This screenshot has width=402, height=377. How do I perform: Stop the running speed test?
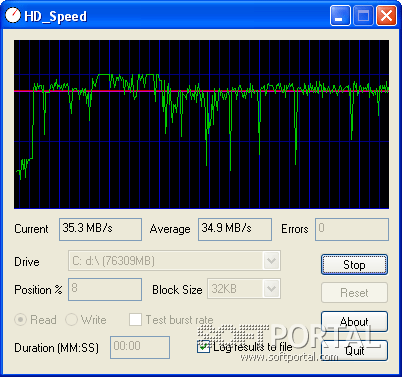[354, 265]
